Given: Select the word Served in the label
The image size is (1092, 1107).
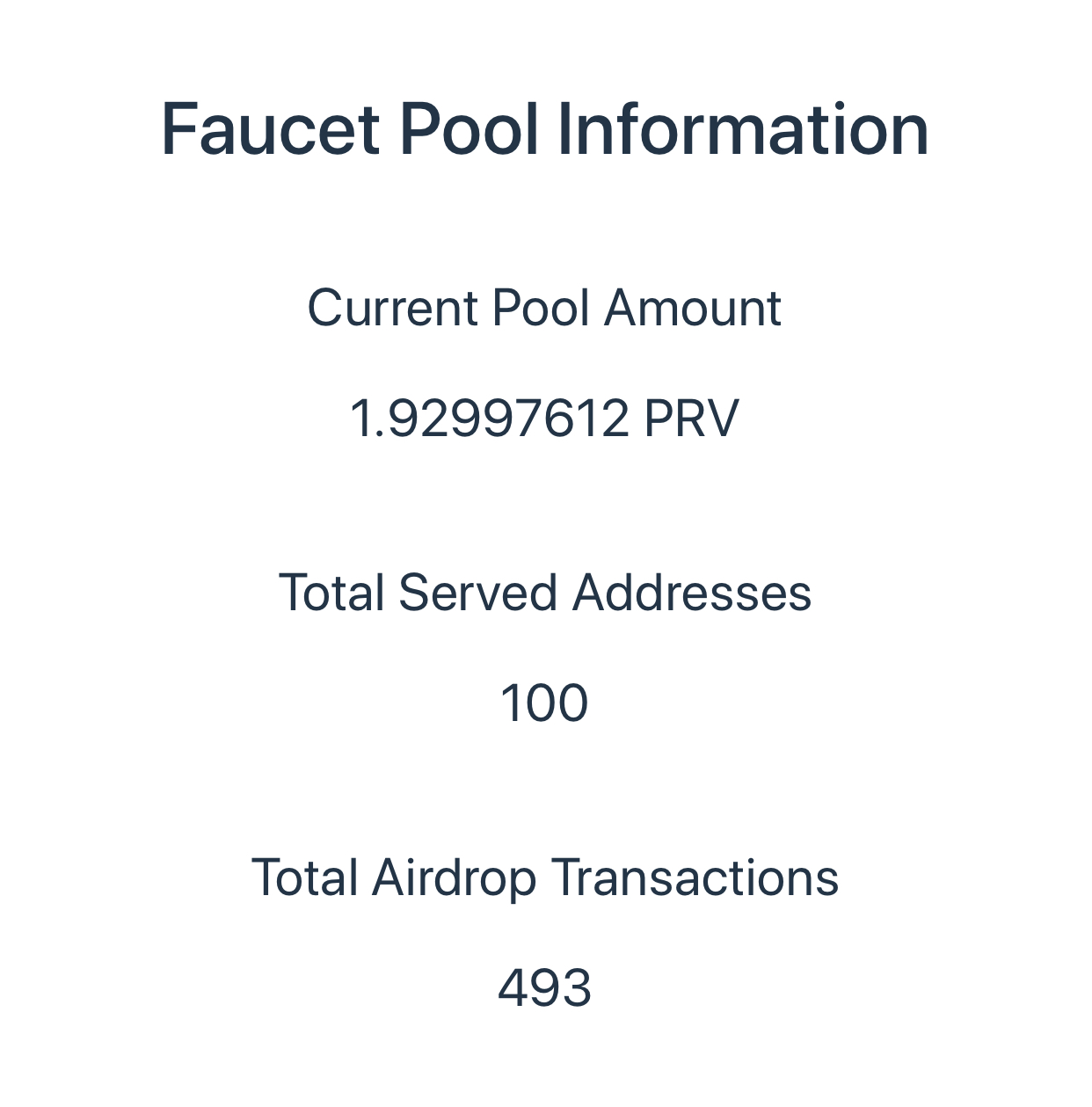Looking at the screenshot, I should point(478,593).
